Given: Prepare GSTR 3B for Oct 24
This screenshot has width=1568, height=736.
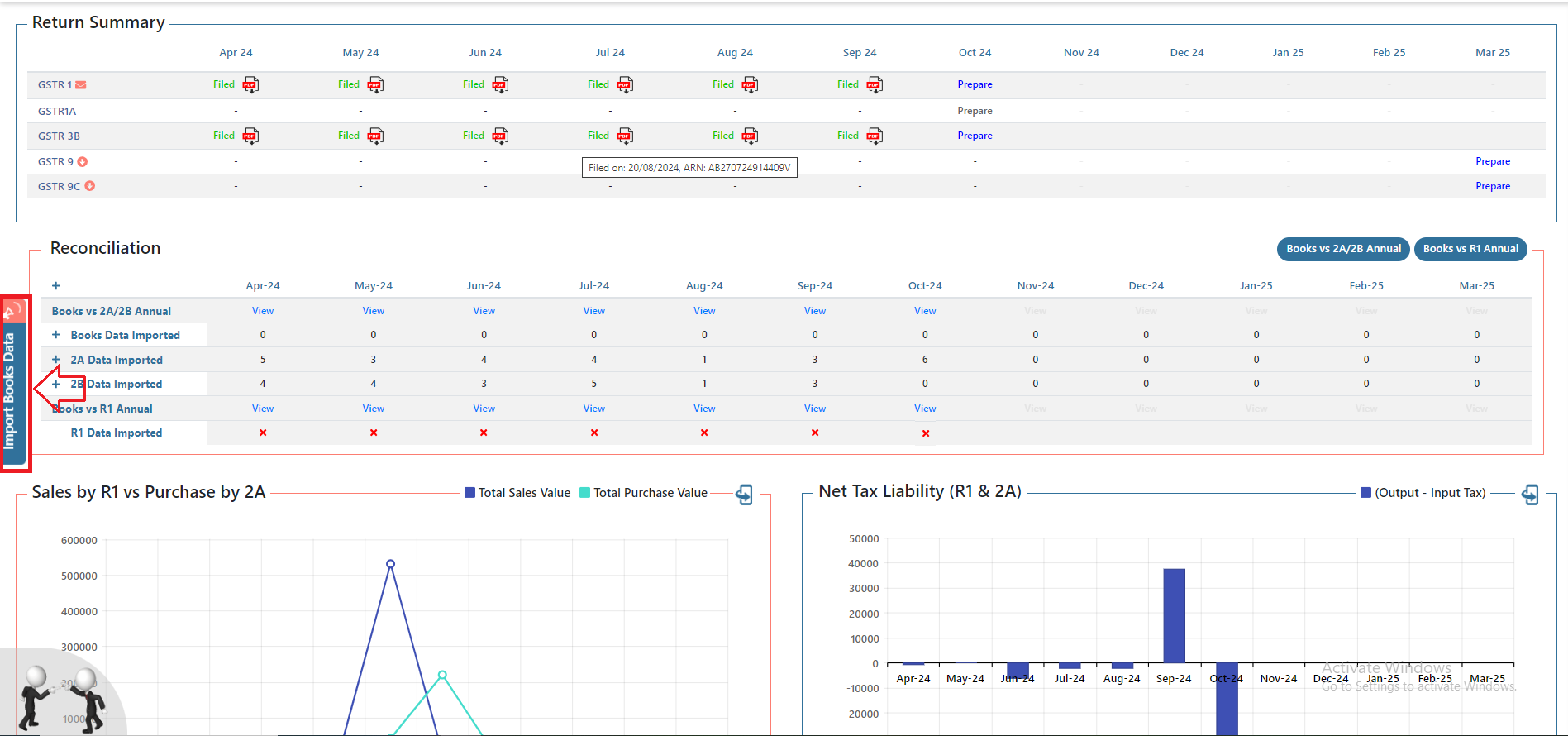Looking at the screenshot, I should tap(975, 136).
